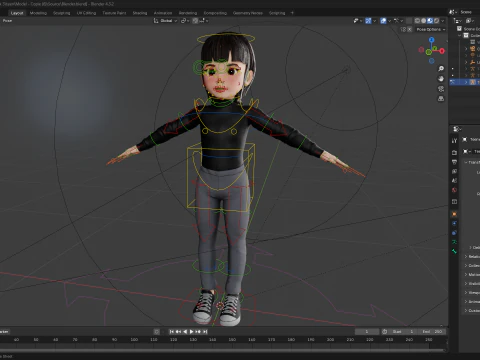The width and height of the screenshot is (480, 360).
Task: Open the UV Editing workspace tab
Action: [x=86, y=13]
